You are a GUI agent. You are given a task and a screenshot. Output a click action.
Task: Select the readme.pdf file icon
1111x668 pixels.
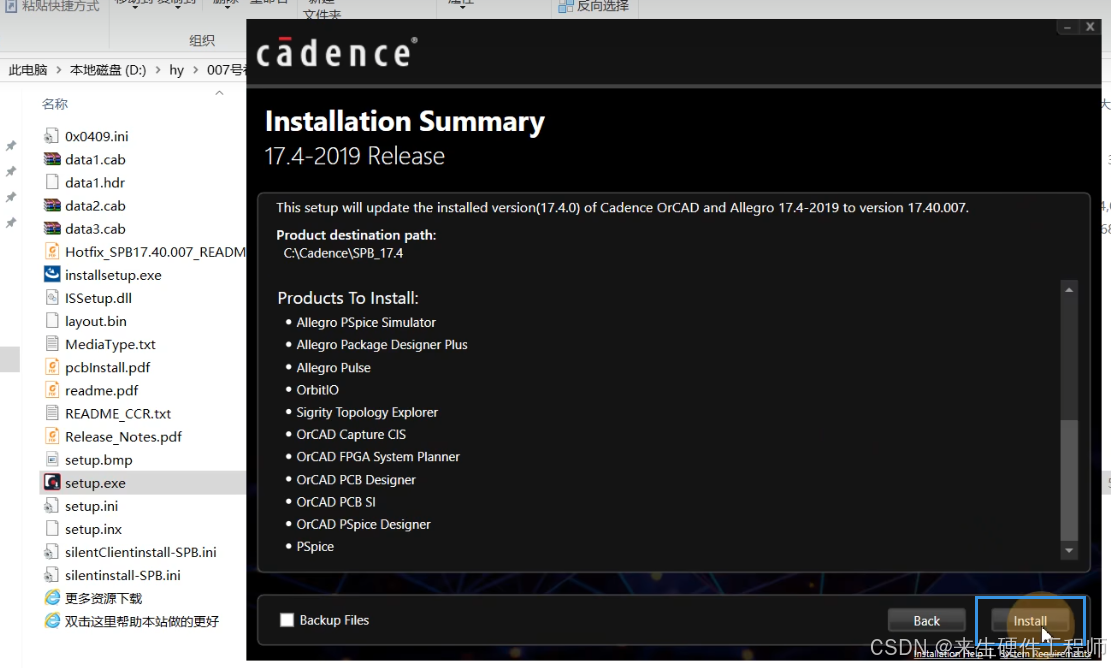[x=52, y=390]
